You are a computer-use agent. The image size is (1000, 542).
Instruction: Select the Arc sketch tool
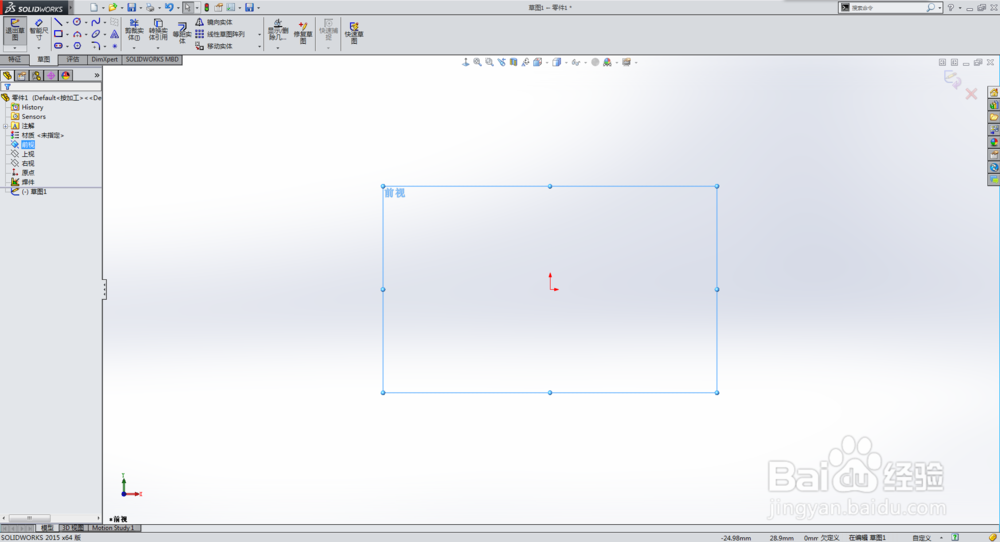click(x=77, y=34)
